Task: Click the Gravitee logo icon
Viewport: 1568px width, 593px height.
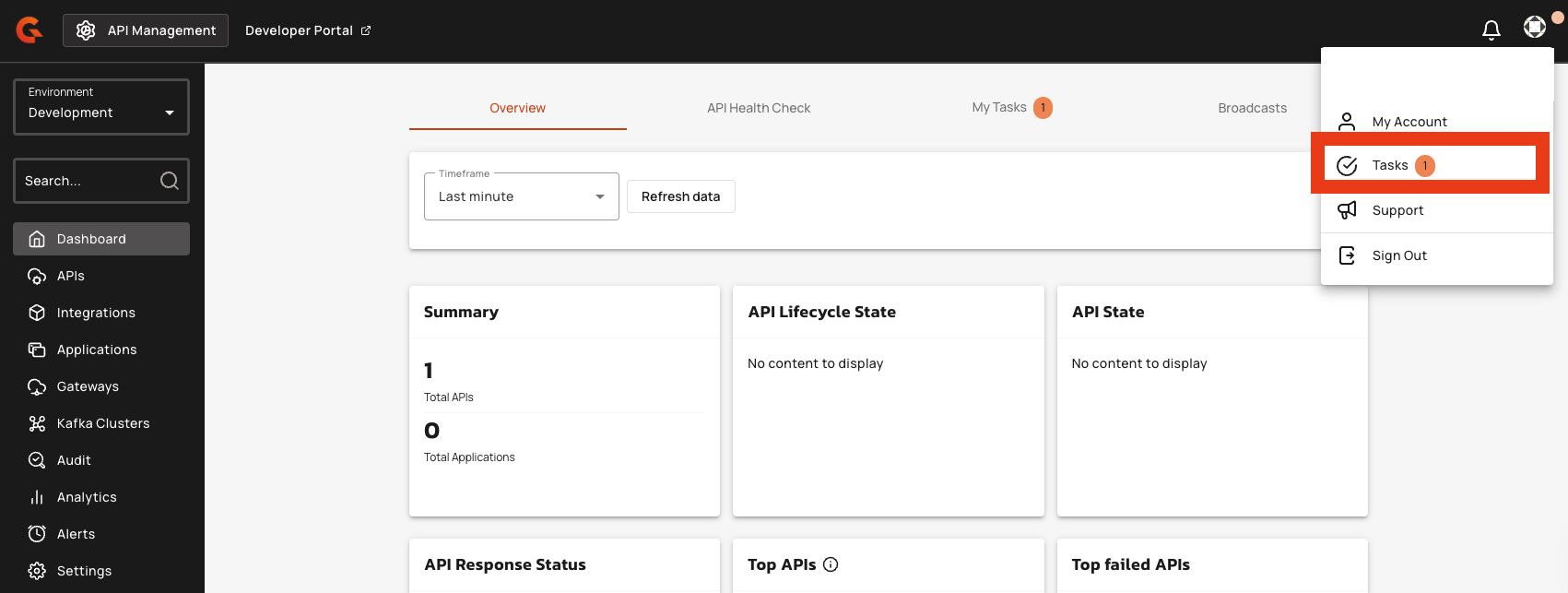Action: pos(29,30)
